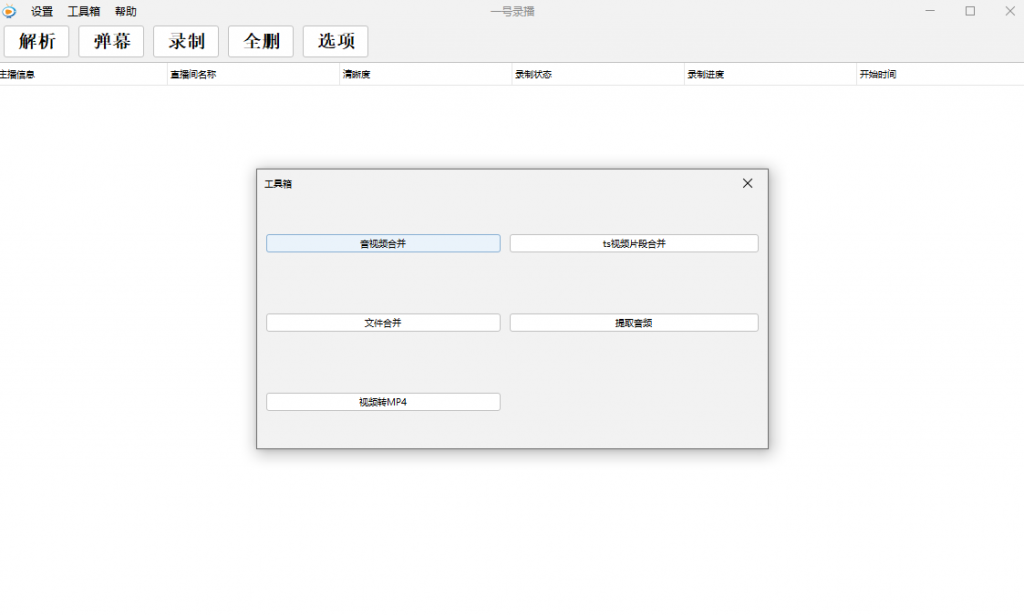This screenshot has height=616, width=1024.
Task: Start recording with the 录制 button
Action: (x=186, y=41)
